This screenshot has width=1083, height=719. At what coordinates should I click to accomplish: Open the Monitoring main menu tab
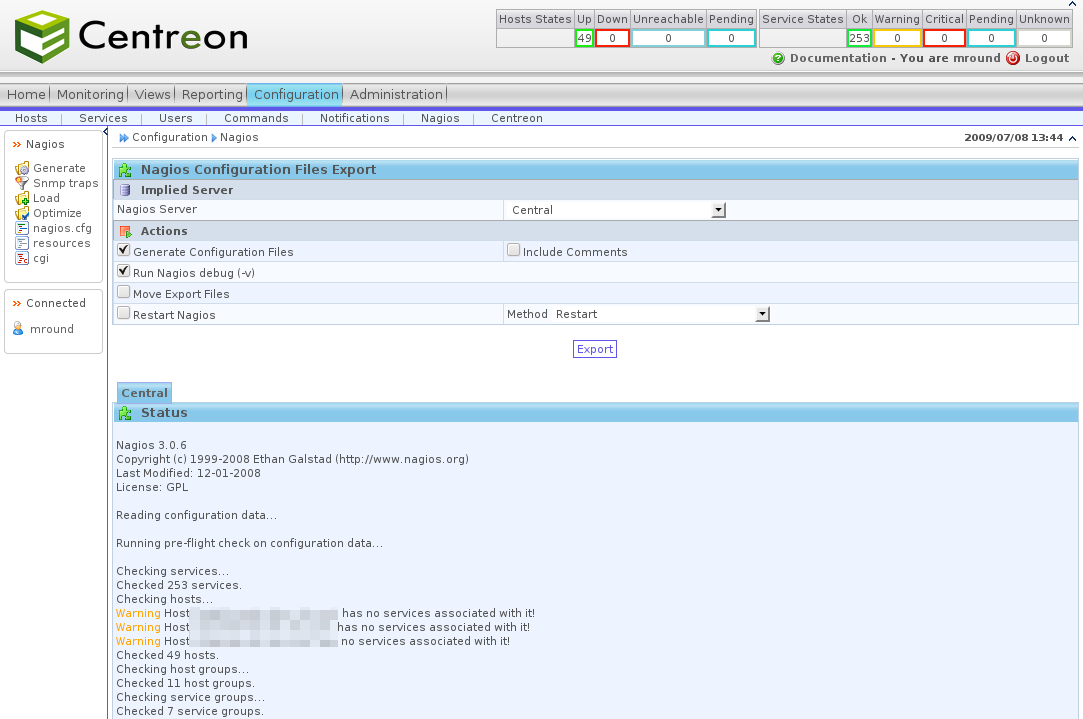(90, 94)
